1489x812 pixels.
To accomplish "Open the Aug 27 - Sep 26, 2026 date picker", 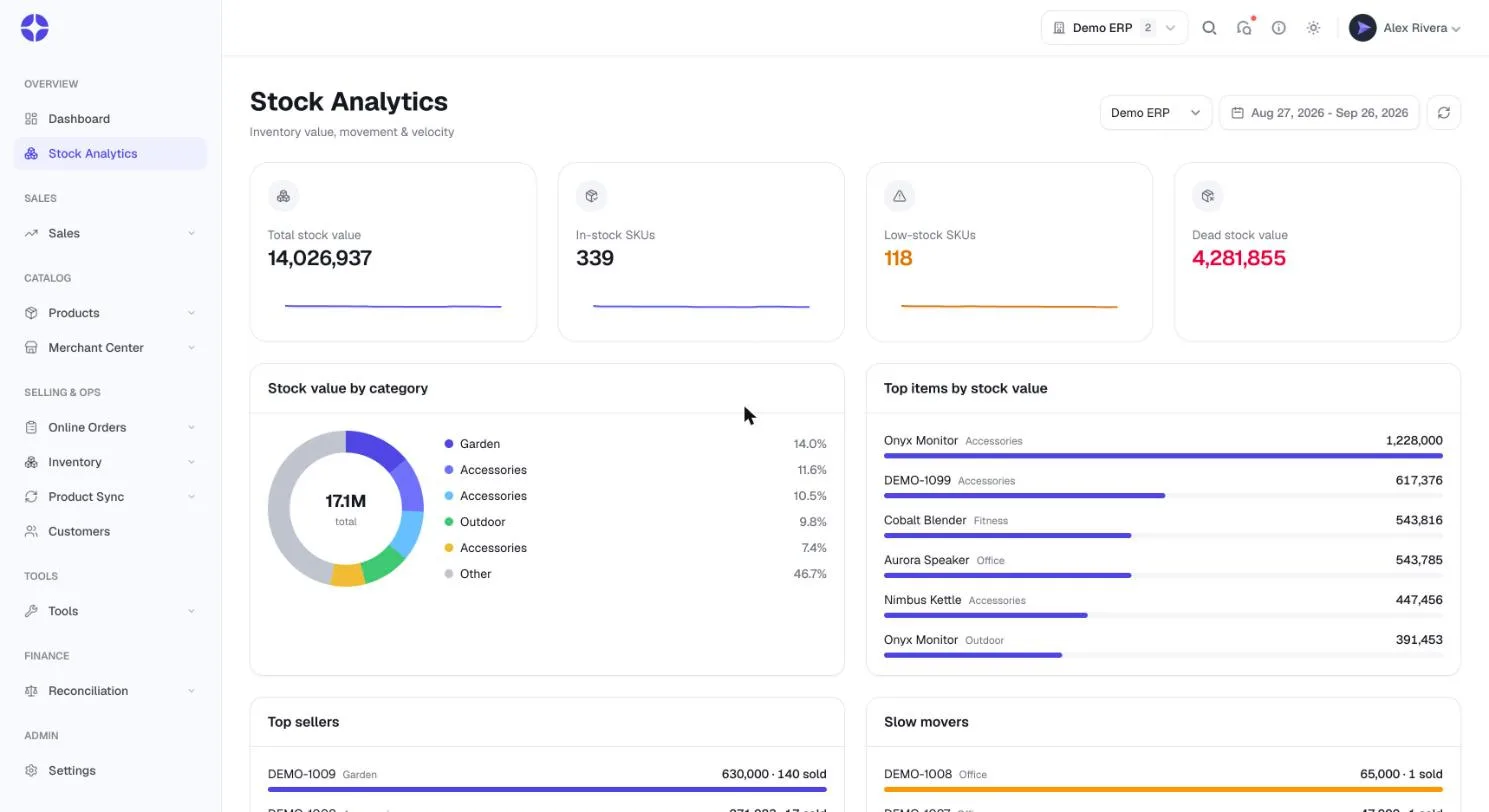I will tap(1319, 113).
